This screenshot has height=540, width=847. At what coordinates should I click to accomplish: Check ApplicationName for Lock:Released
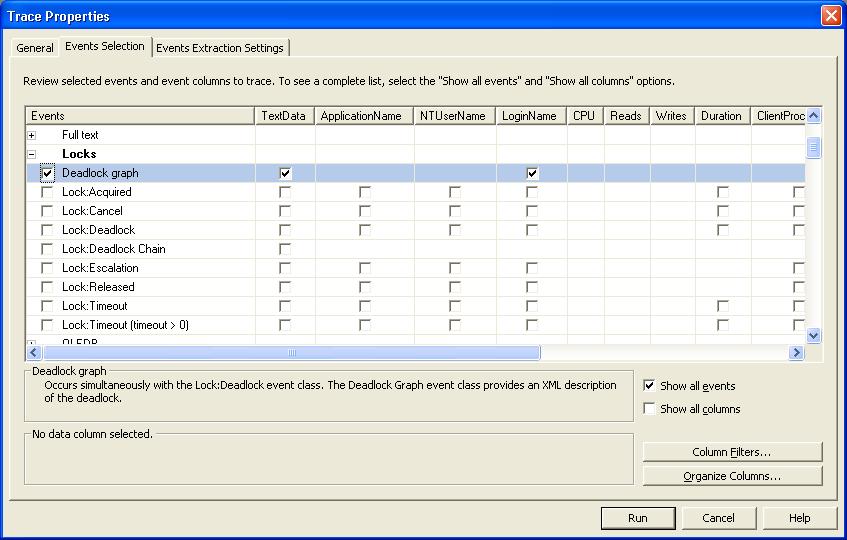click(365, 287)
